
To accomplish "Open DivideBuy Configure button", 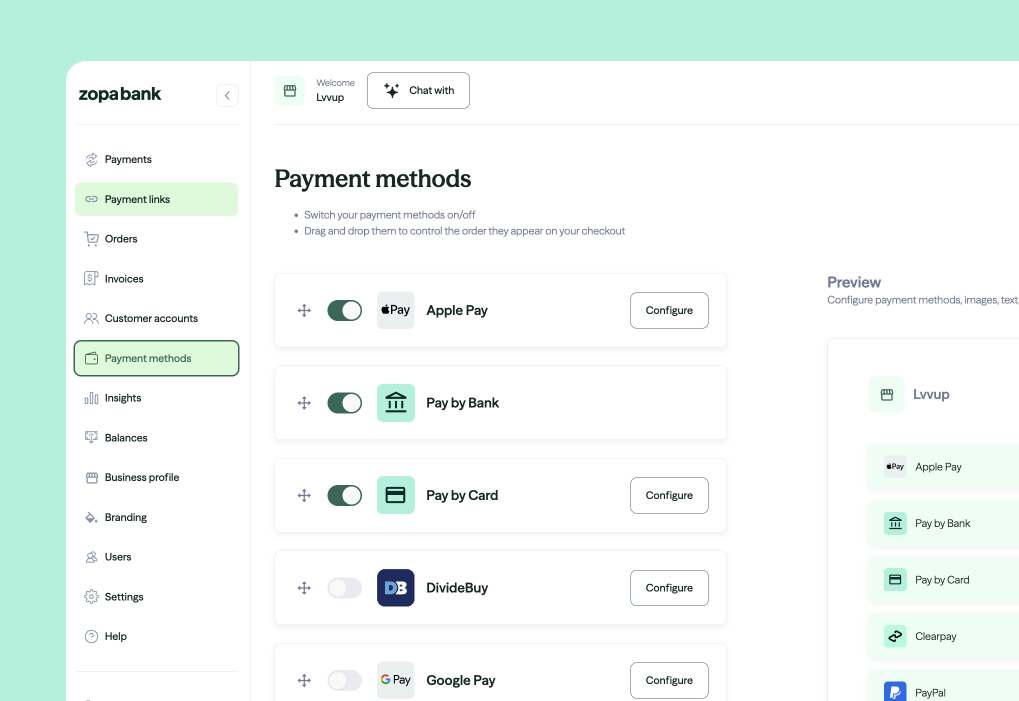I will [x=669, y=588].
